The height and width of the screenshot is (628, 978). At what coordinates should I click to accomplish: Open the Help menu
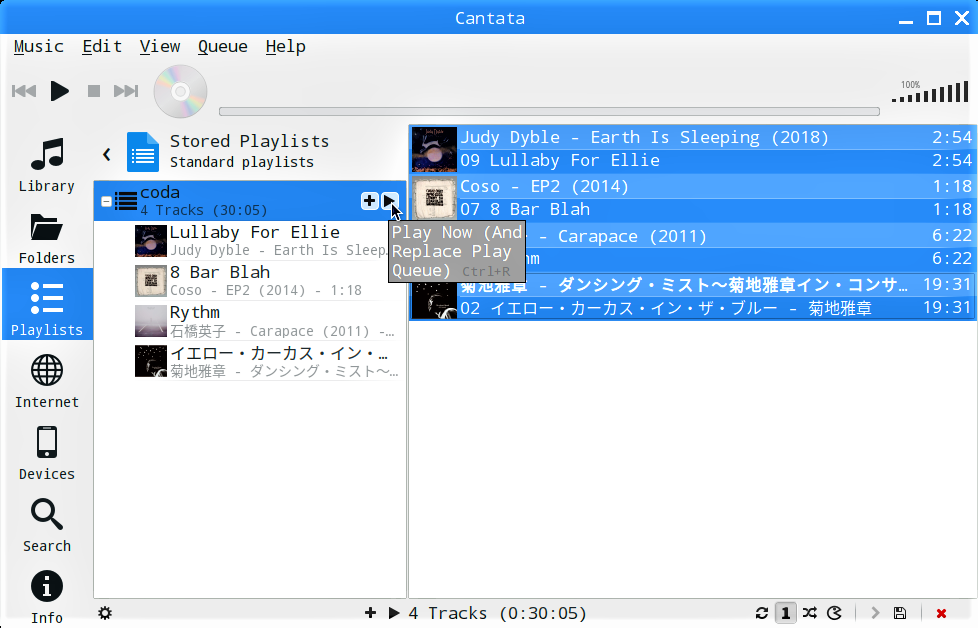[x=286, y=47]
